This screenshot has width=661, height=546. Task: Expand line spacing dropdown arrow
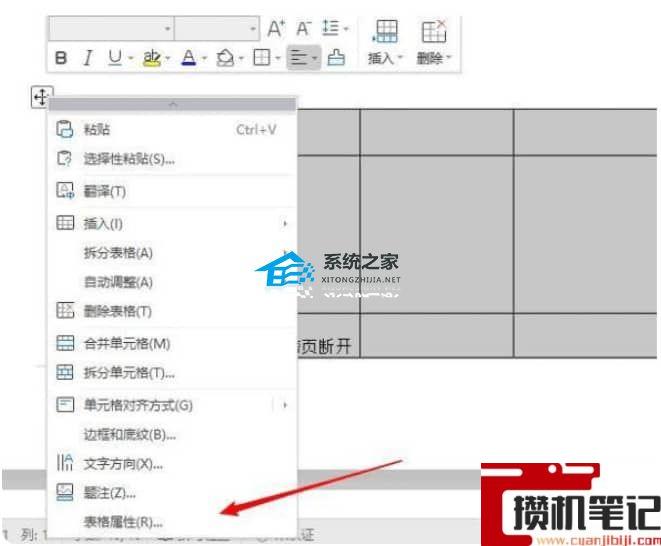pyautogui.click(x=346, y=29)
